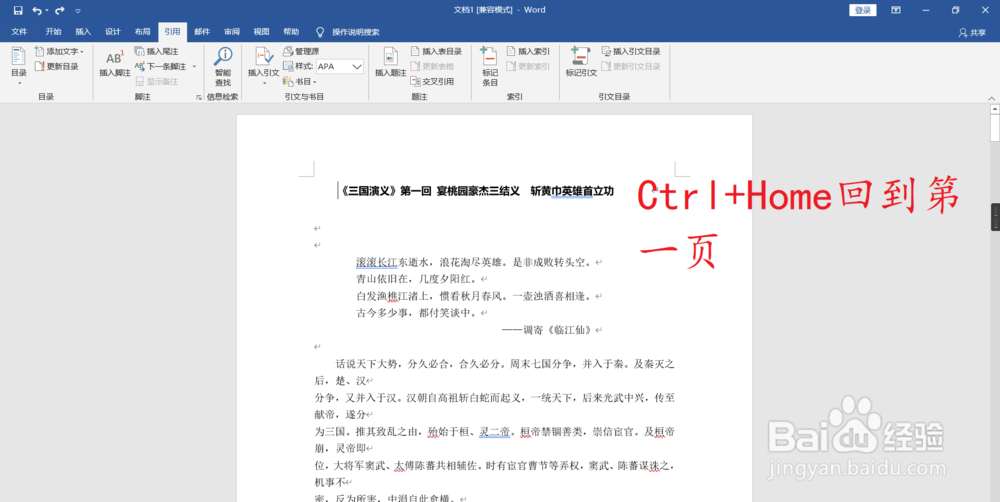Click the line 古今多少事，都付笑谈中。
Viewport: 1000px width, 502px height.
click(416, 313)
